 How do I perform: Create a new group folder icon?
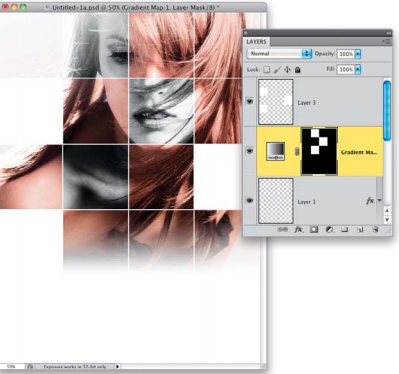pos(344,230)
